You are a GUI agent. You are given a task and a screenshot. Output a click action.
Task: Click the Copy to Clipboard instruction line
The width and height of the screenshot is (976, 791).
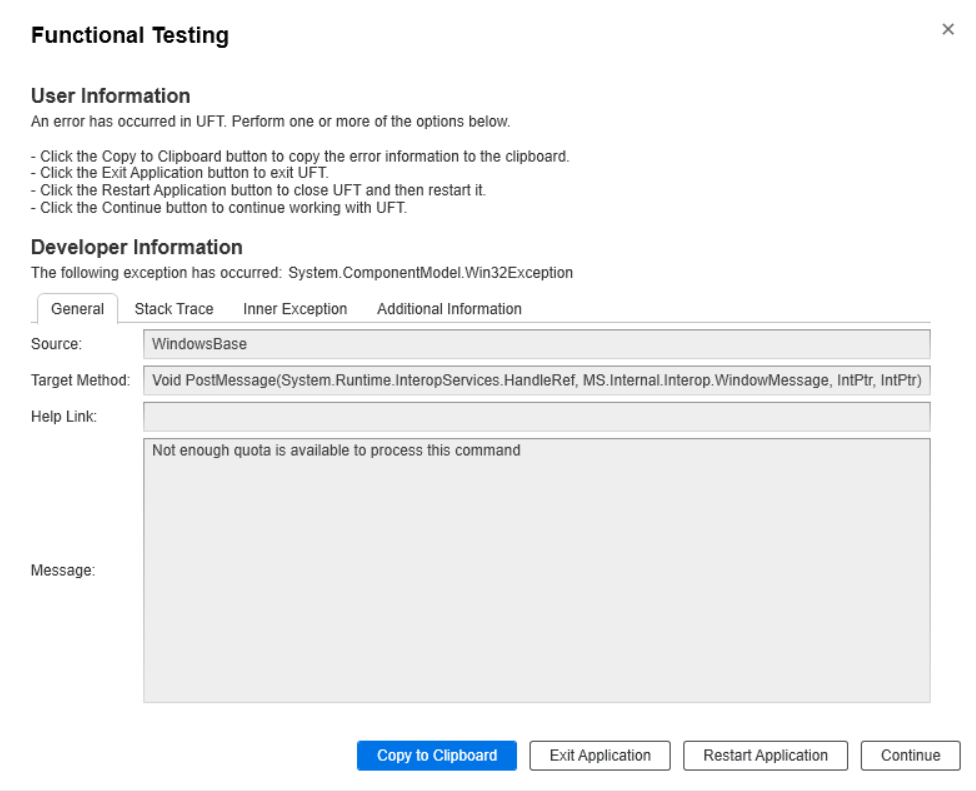tap(300, 156)
